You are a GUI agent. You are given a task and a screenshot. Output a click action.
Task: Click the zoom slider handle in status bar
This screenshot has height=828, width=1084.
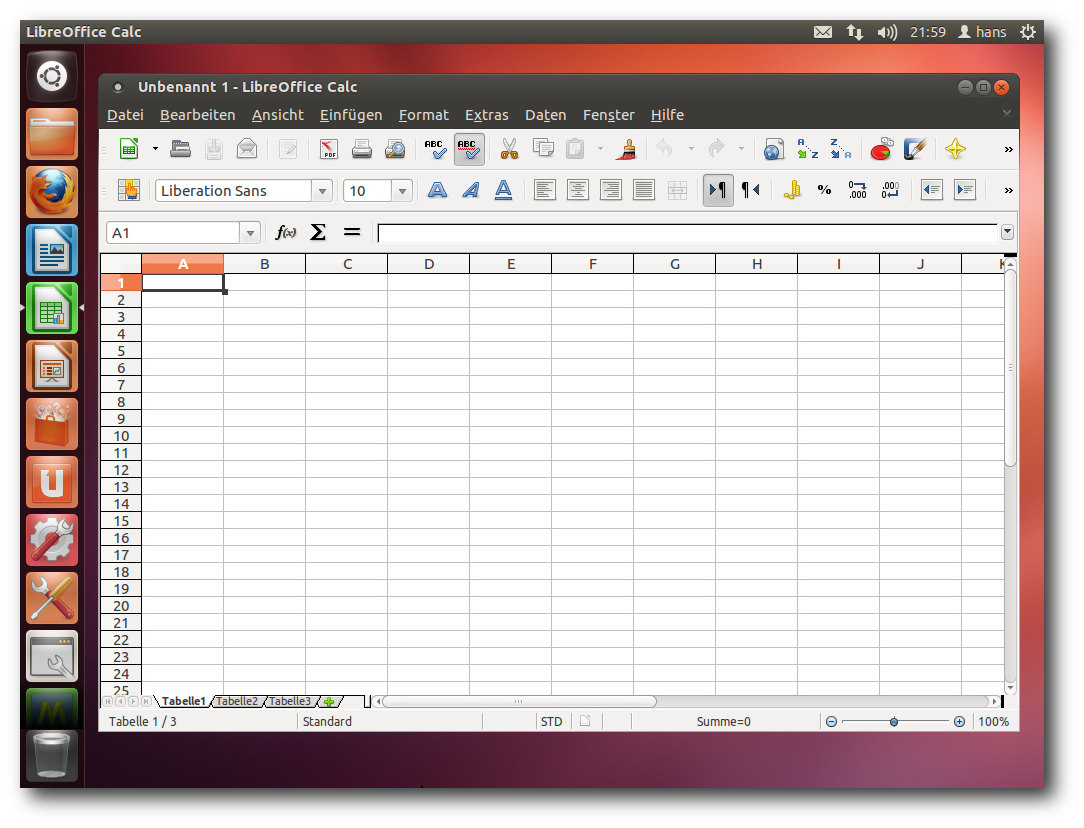point(894,722)
